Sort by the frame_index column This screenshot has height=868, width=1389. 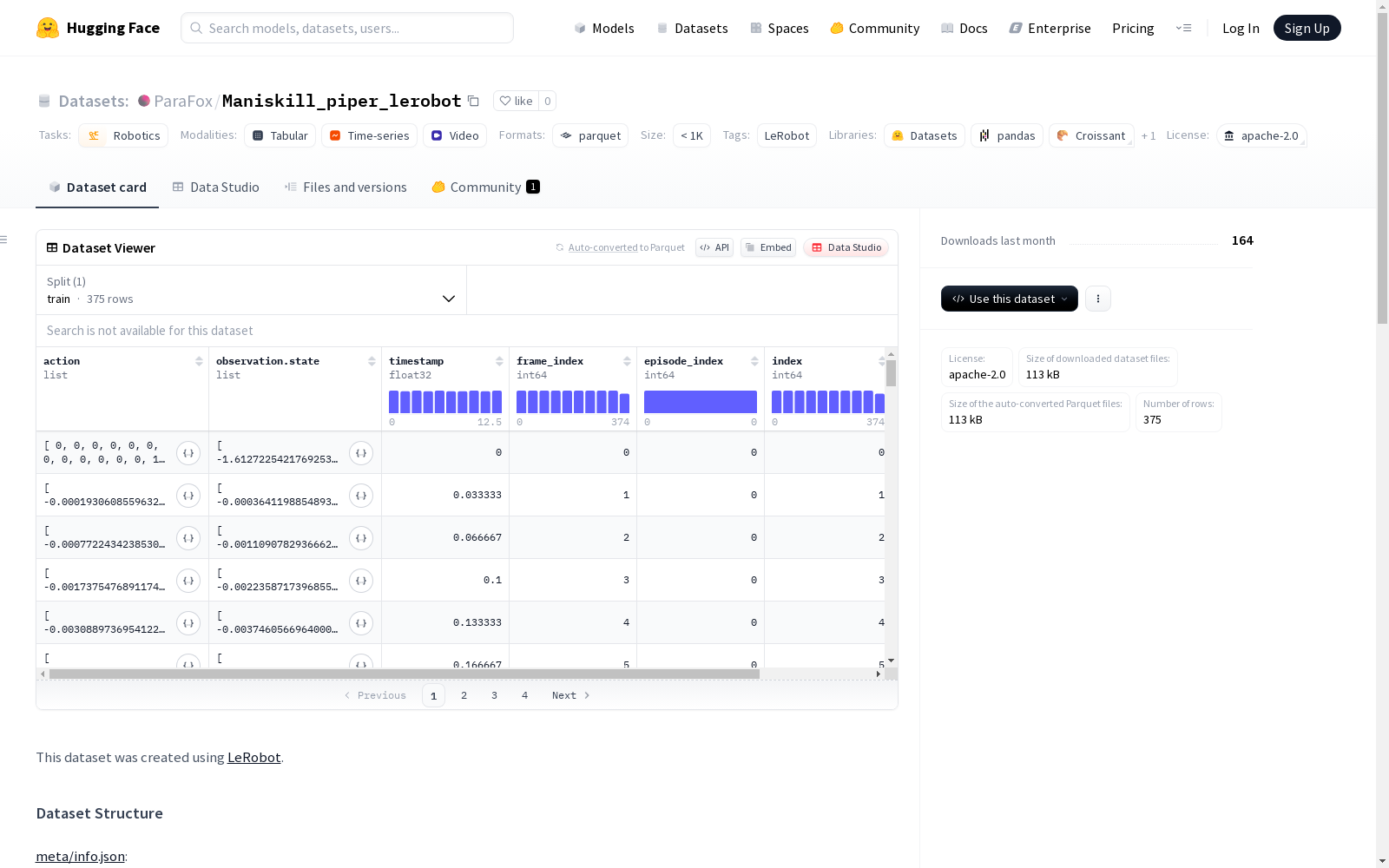click(627, 361)
